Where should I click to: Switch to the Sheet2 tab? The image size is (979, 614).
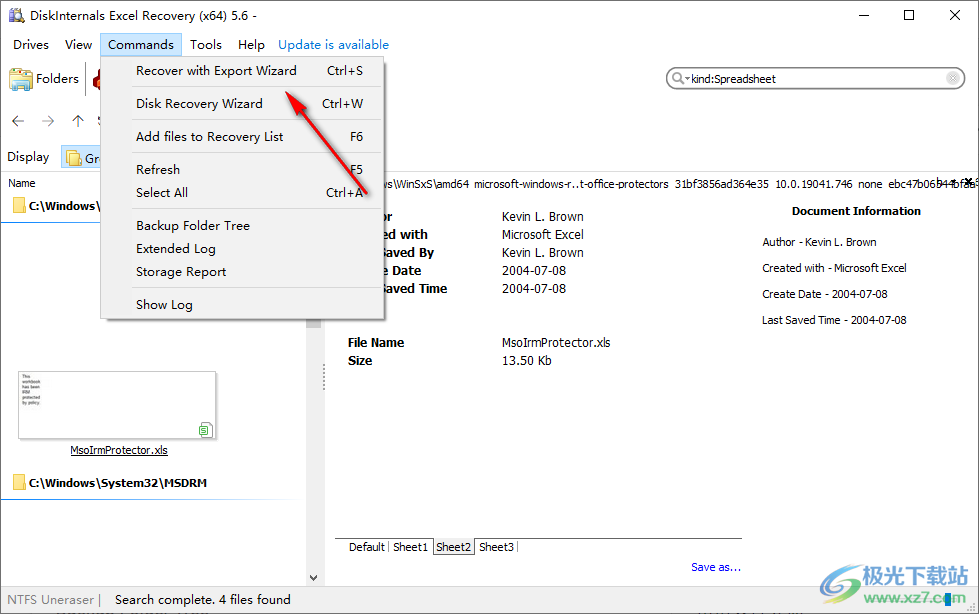(453, 547)
